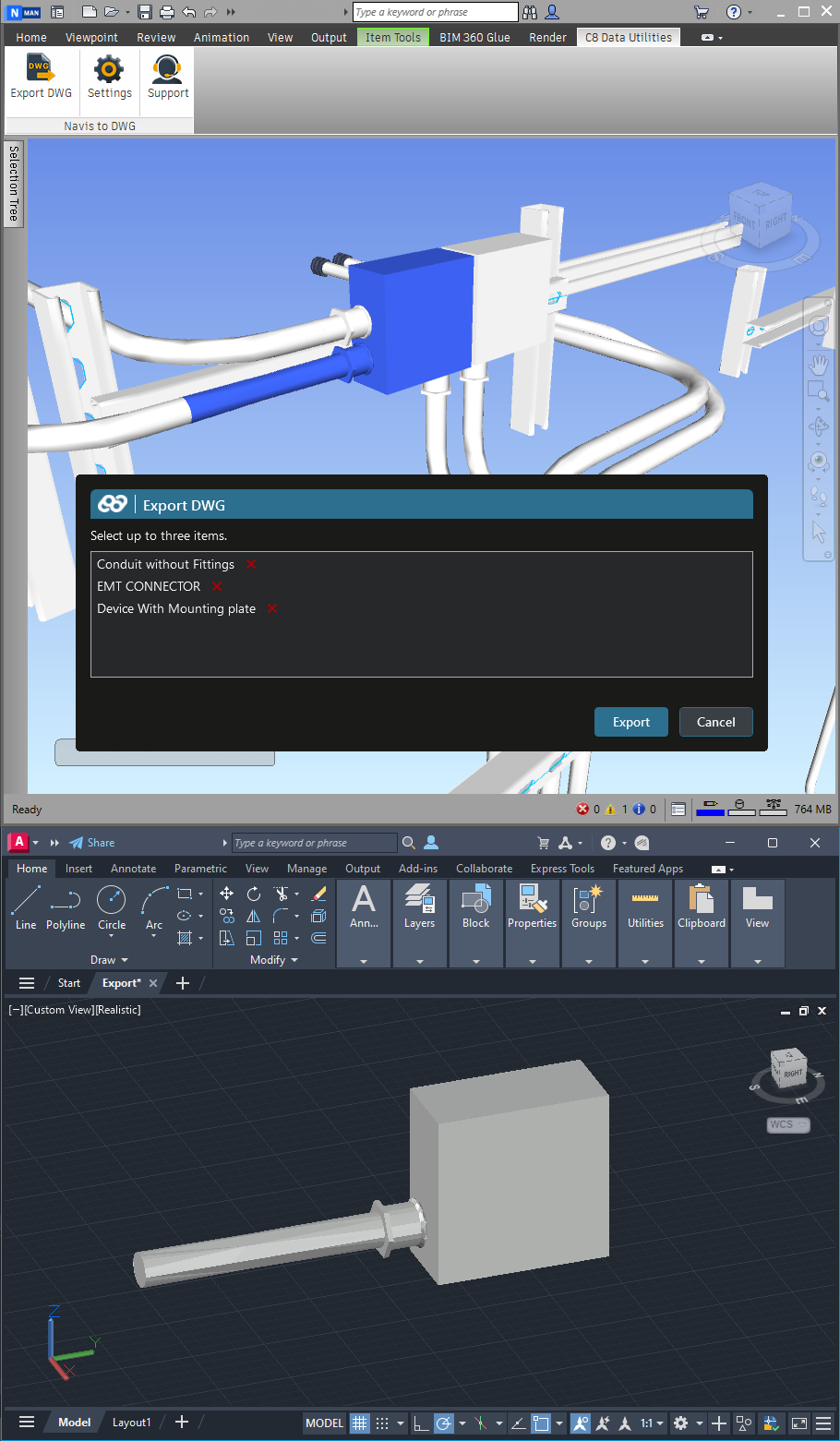Switch to the Layout1 tab in AutoCAD

[131, 1423]
